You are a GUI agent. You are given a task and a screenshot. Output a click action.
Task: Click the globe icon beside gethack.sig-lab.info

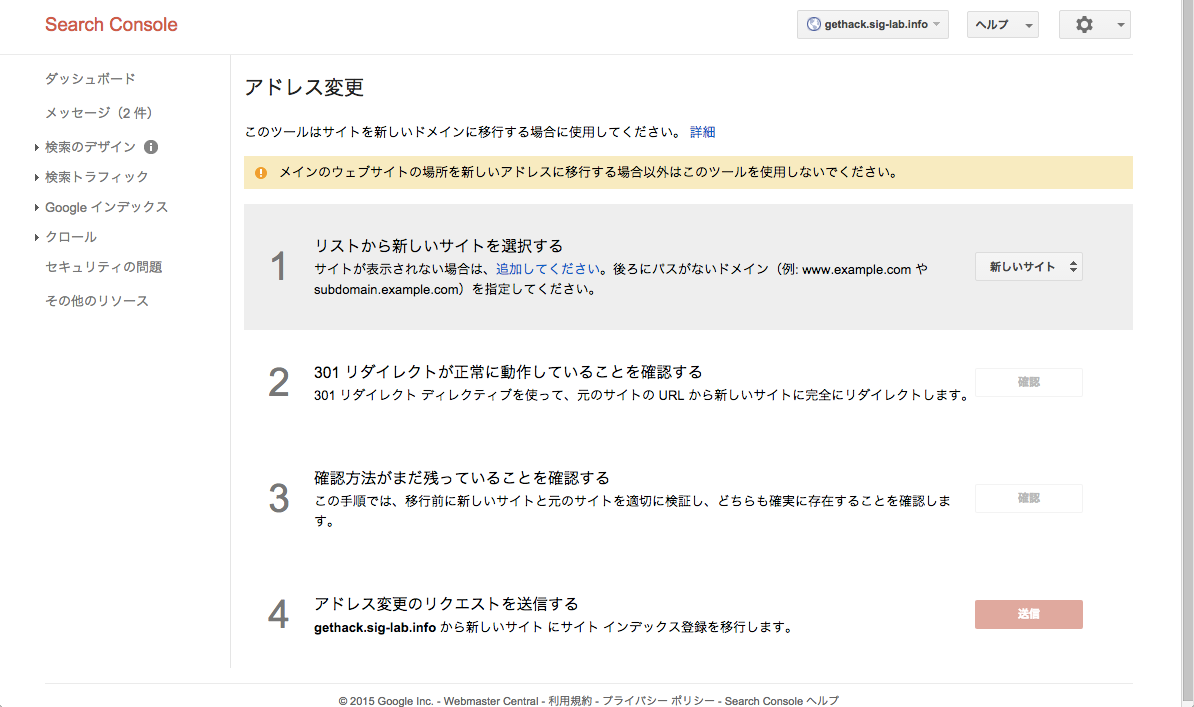(x=813, y=24)
